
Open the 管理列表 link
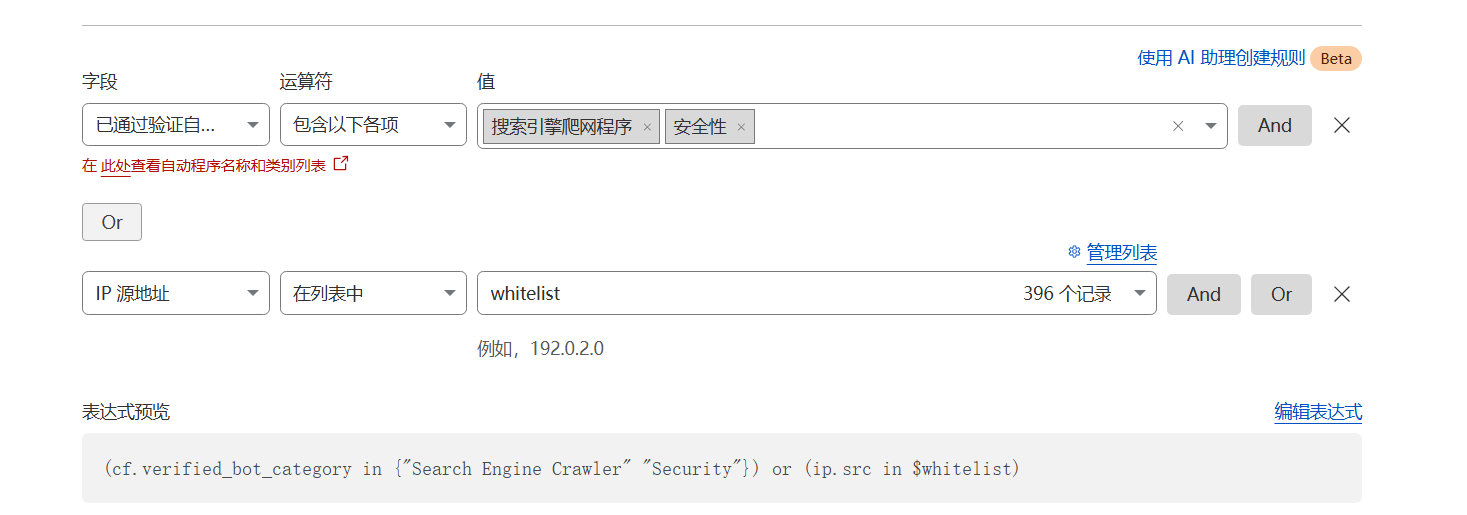1121,253
